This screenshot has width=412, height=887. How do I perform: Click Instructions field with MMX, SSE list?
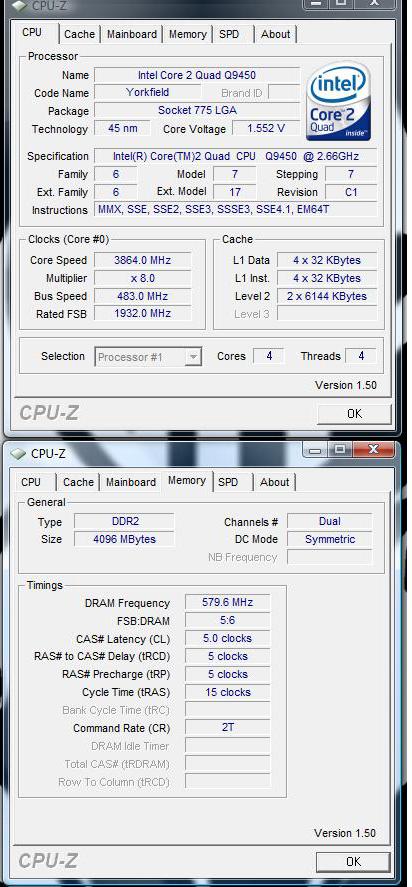(235, 209)
